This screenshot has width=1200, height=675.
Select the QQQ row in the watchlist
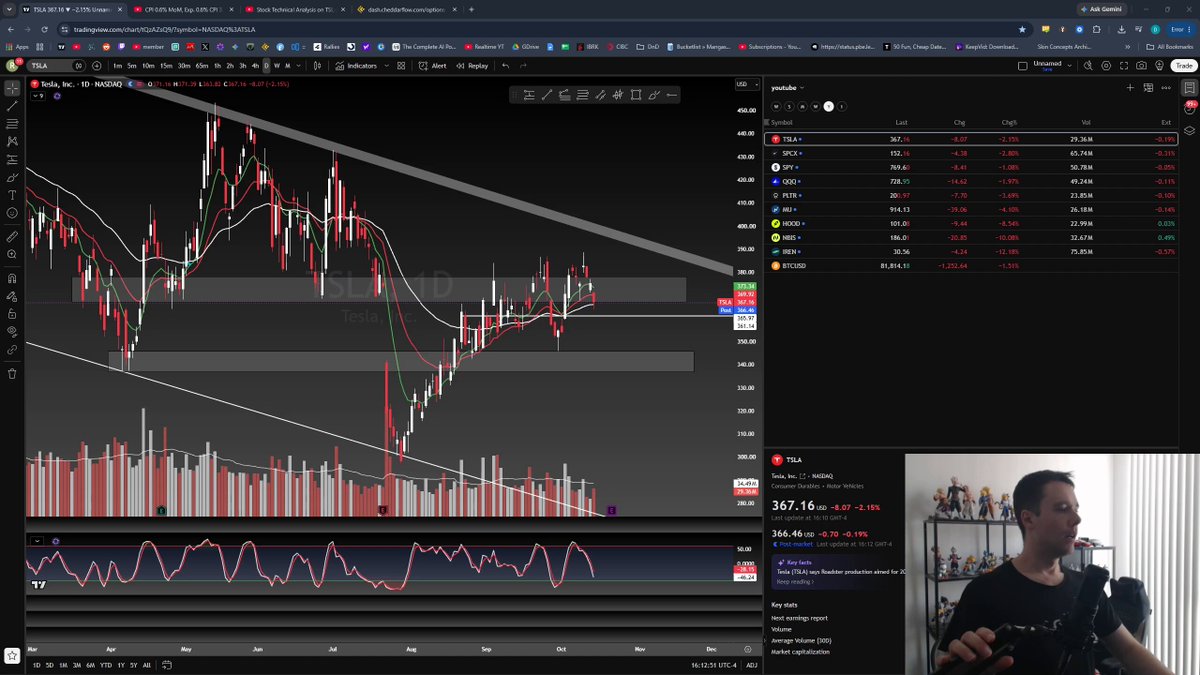[970, 181]
